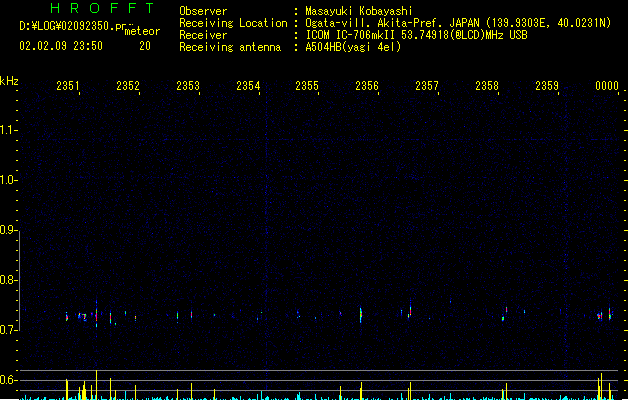Click the Receiver field label
The width and height of the screenshot is (629, 400).
tap(203, 35)
